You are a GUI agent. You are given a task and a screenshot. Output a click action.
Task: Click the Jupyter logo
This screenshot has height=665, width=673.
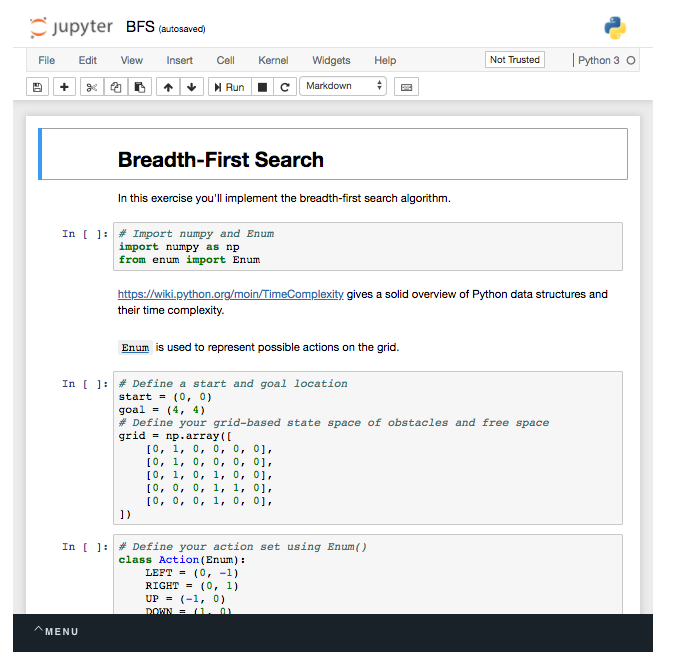[x=71, y=27]
